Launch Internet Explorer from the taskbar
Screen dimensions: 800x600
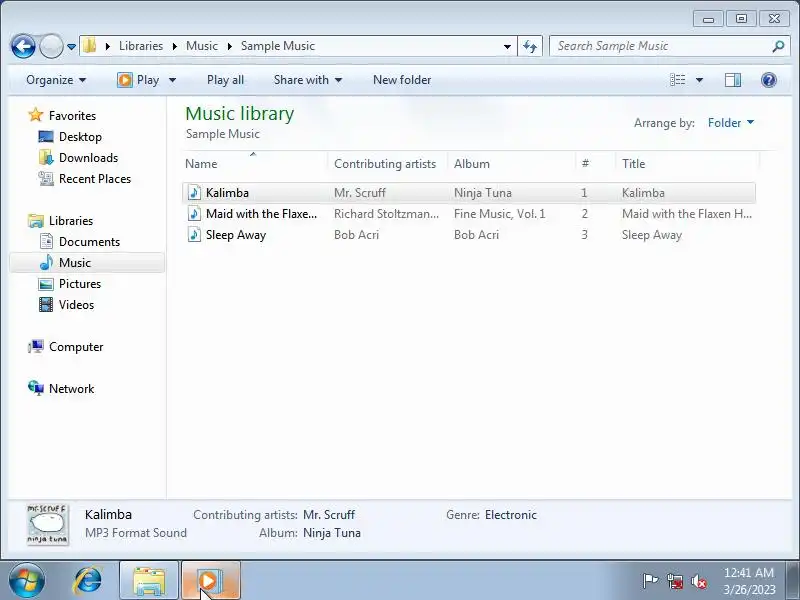tap(88, 580)
